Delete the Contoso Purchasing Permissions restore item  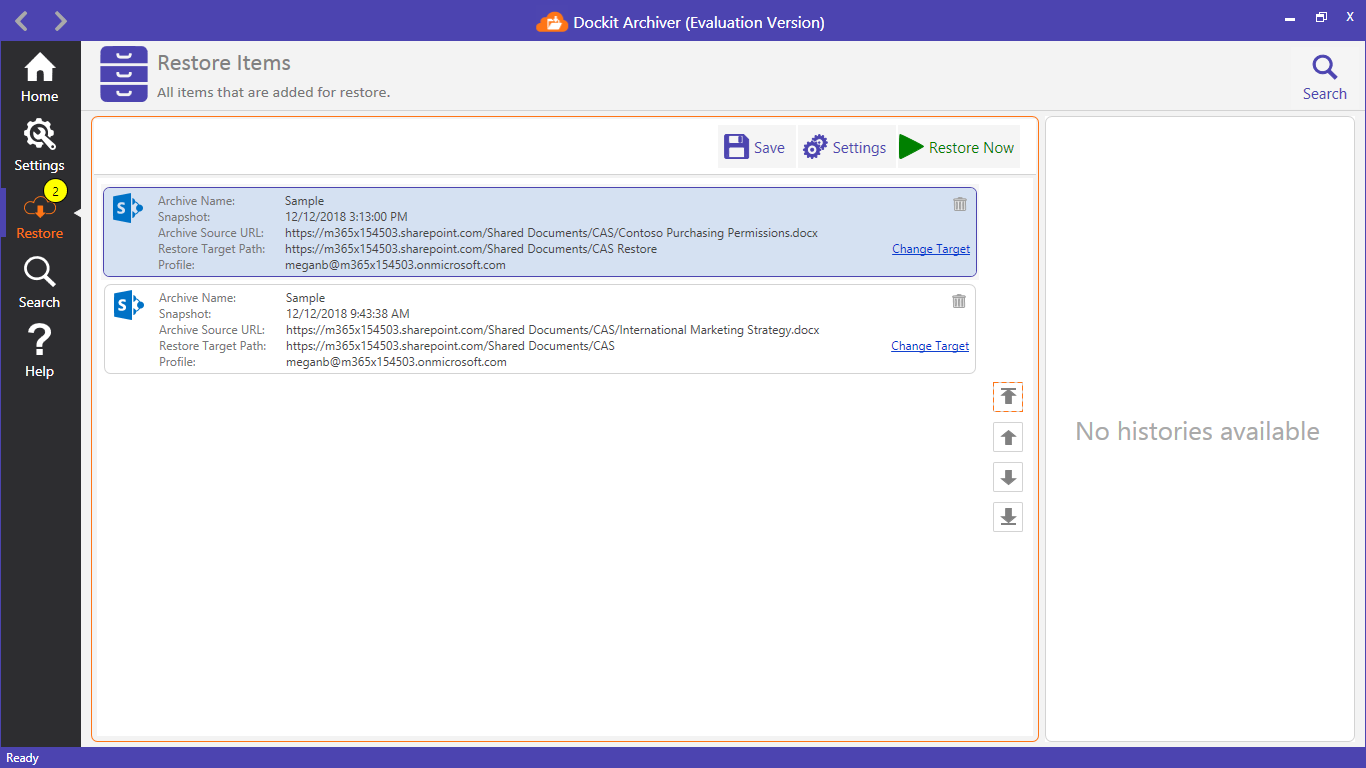coord(959,203)
